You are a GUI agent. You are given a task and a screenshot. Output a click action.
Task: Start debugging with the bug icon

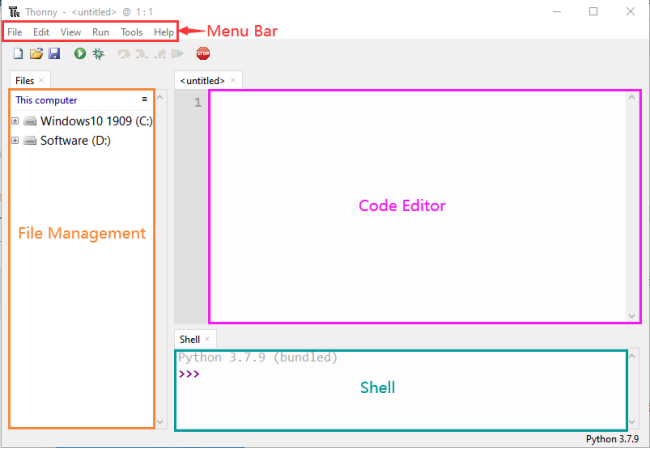pyautogui.click(x=99, y=53)
